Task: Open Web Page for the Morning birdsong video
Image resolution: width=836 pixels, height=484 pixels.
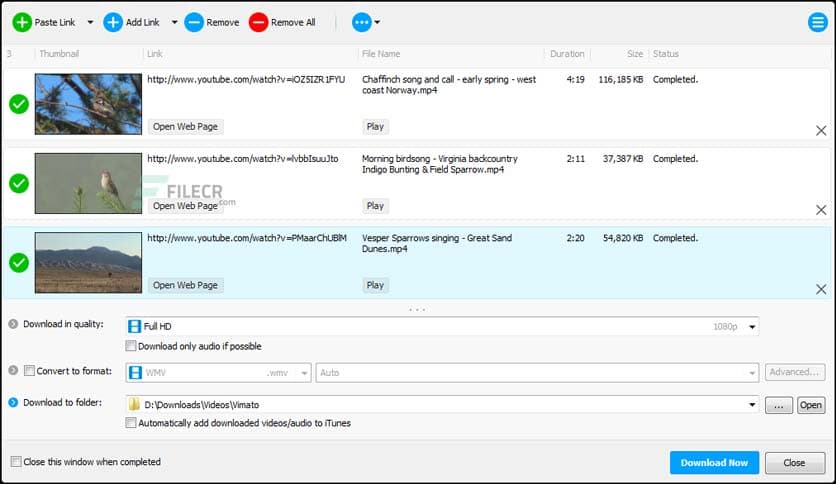Action: coord(186,206)
